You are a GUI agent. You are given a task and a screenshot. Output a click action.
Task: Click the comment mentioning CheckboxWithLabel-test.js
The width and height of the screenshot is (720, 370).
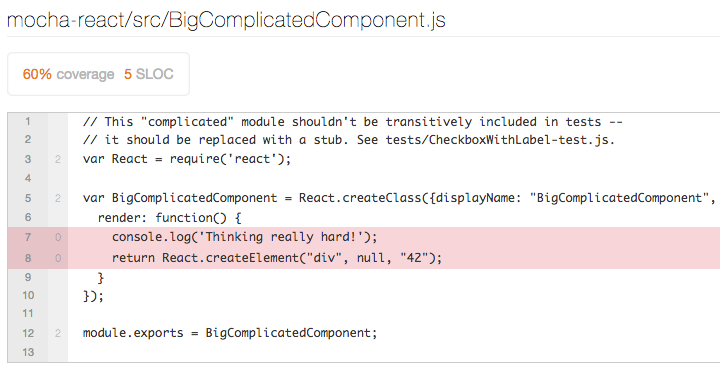point(349,140)
